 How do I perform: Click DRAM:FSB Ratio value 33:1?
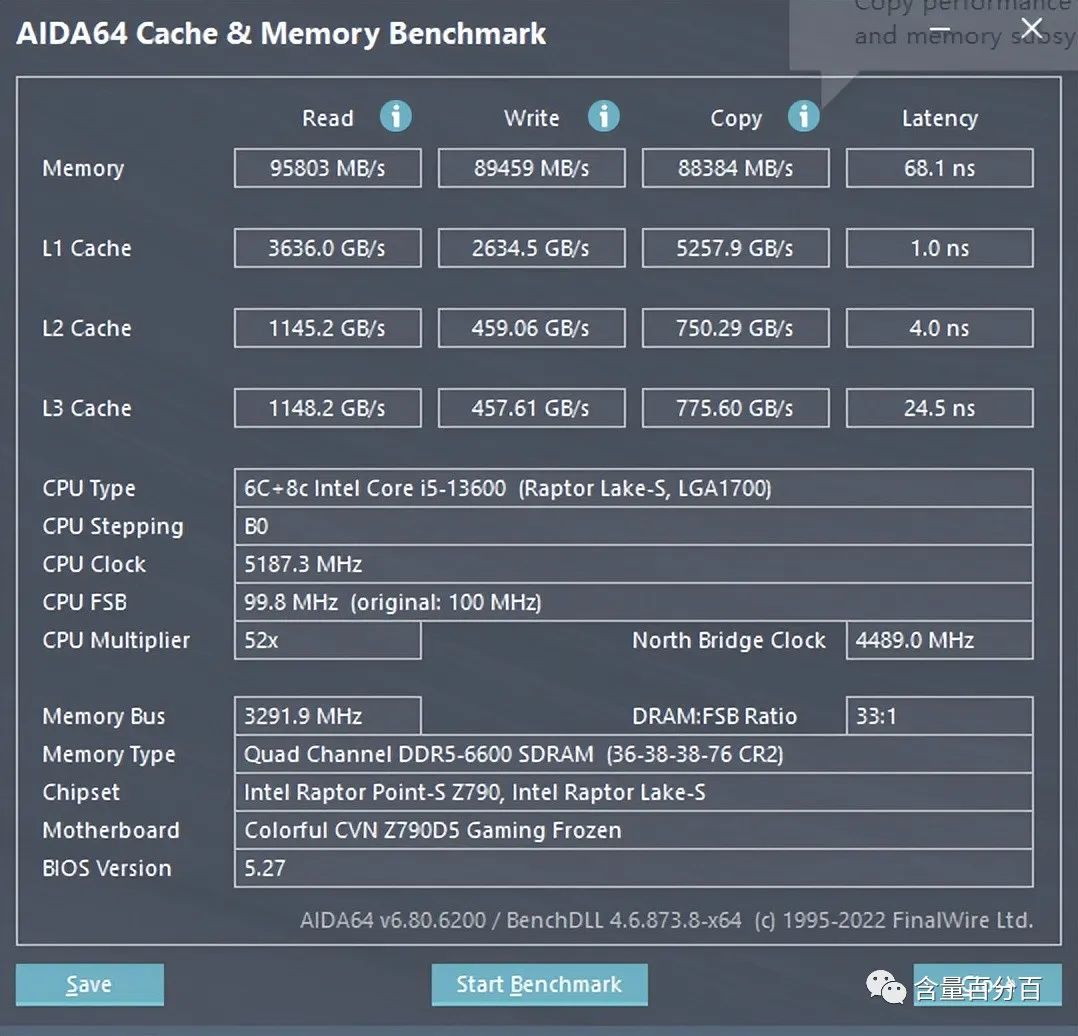pyautogui.click(x=939, y=716)
